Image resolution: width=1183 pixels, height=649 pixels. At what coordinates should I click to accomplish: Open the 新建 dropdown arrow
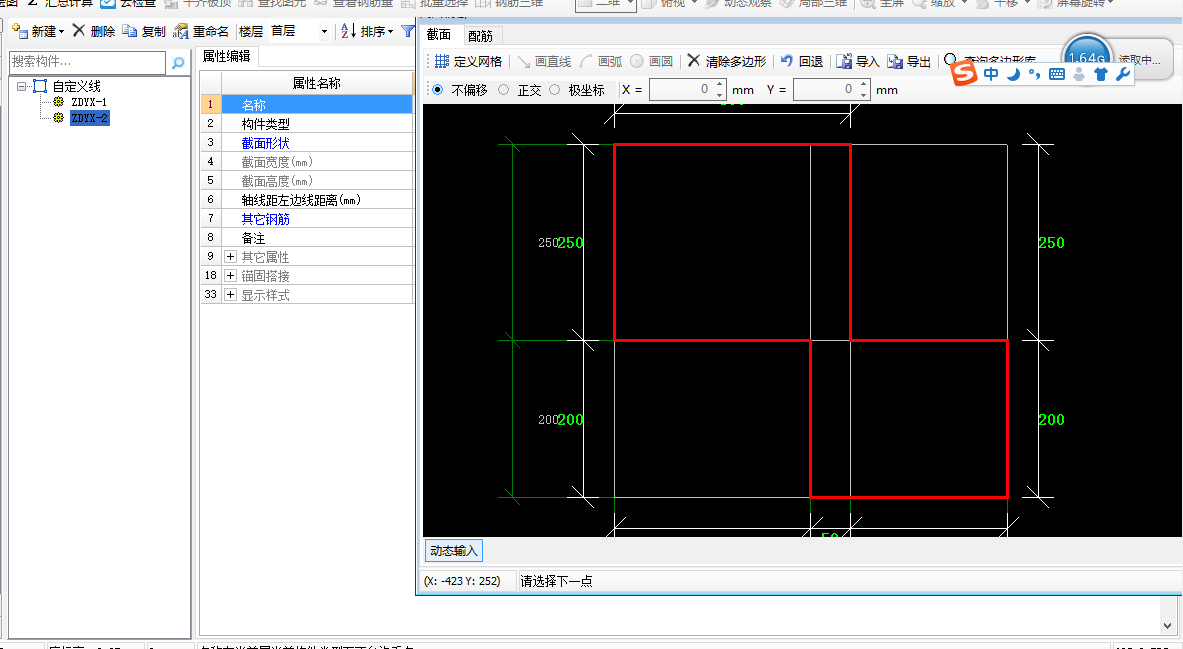tap(61, 32)
